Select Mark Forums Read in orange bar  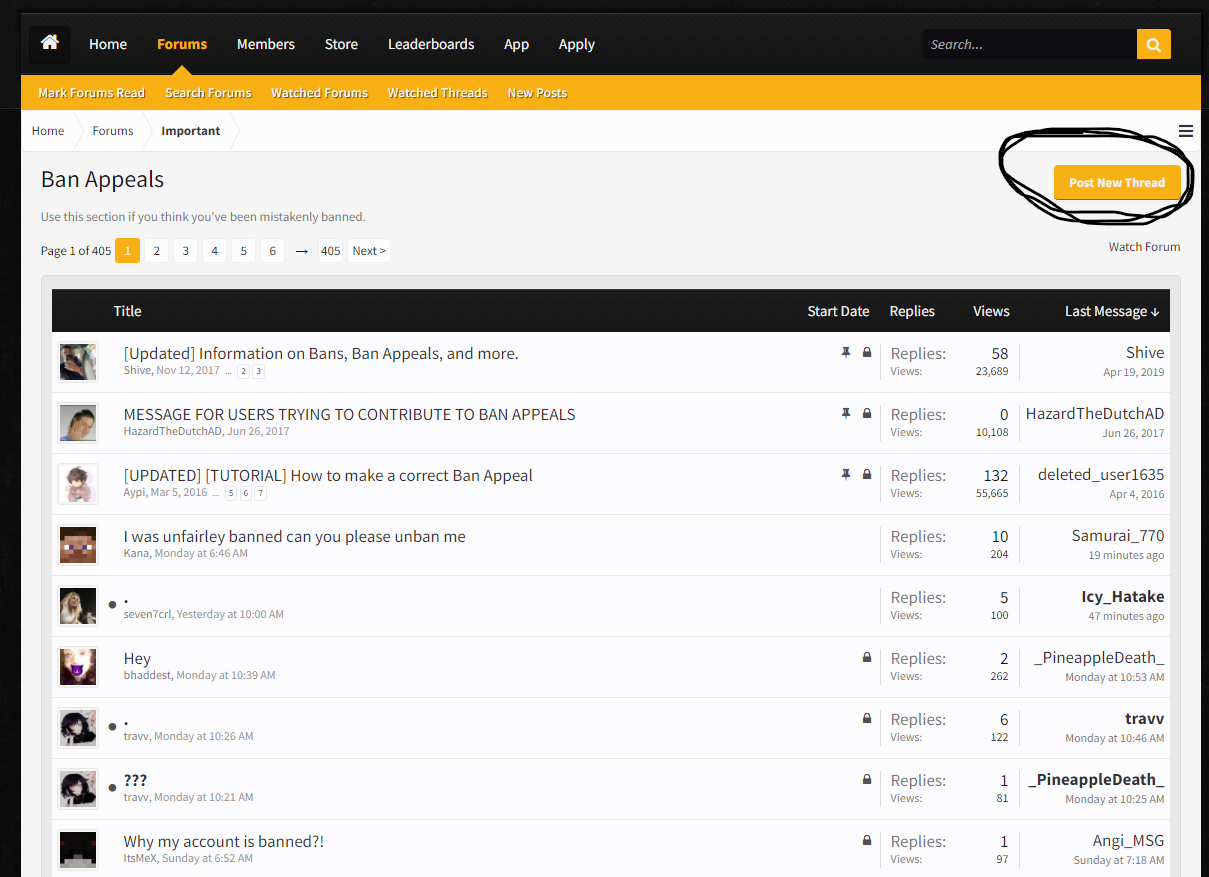click(92, 93)
